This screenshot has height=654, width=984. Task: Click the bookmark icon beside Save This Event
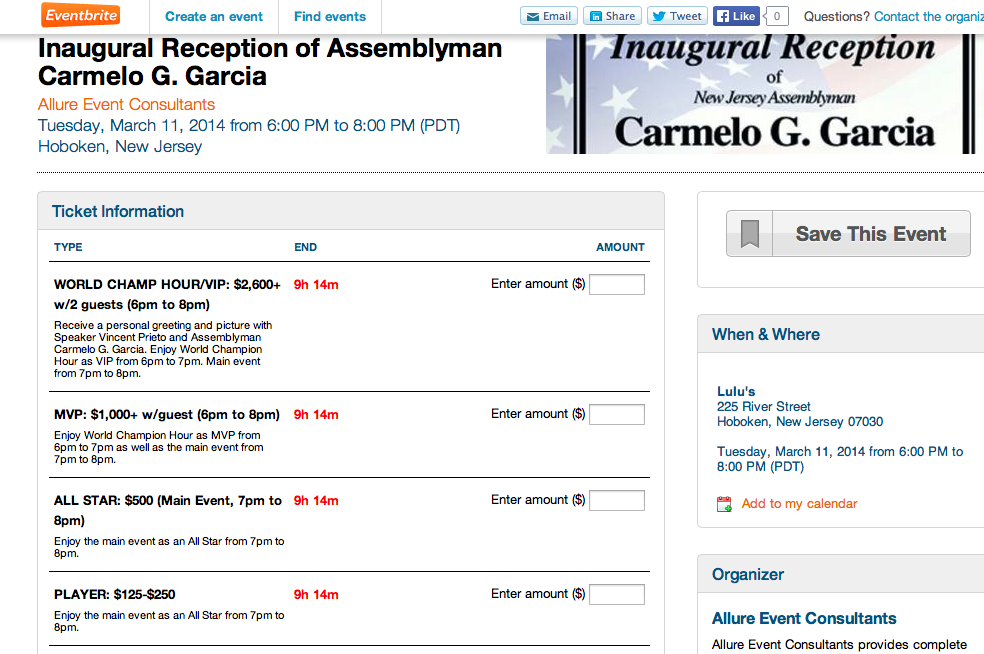tap(749, 234)
